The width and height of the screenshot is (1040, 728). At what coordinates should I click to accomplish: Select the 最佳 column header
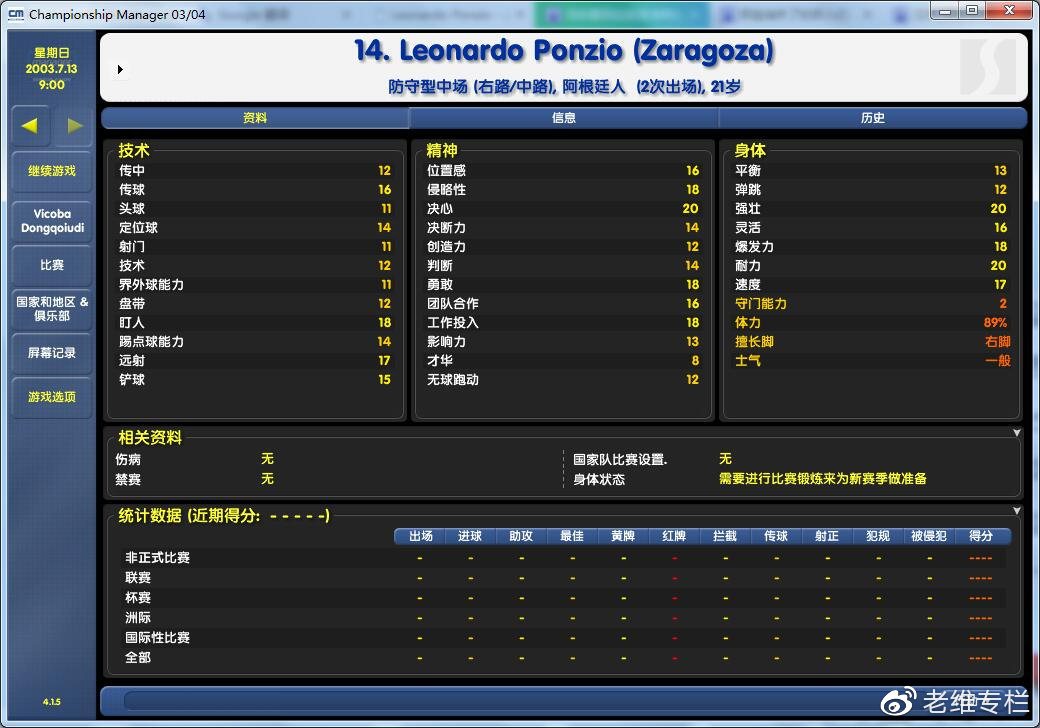point(572,536)
